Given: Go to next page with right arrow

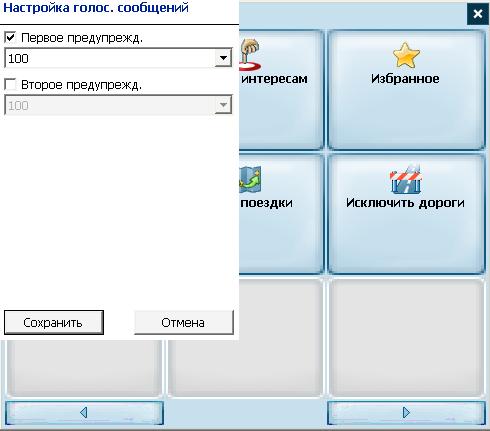Looking at the screenshot, I should [406, 413].
